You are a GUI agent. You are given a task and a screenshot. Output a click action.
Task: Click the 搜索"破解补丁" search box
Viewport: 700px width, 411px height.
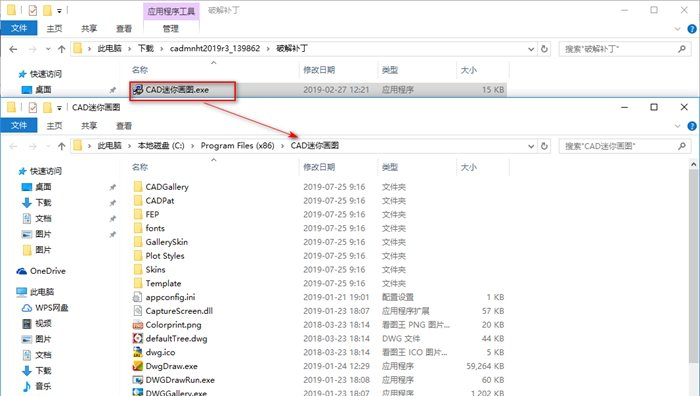click(624, 49)
